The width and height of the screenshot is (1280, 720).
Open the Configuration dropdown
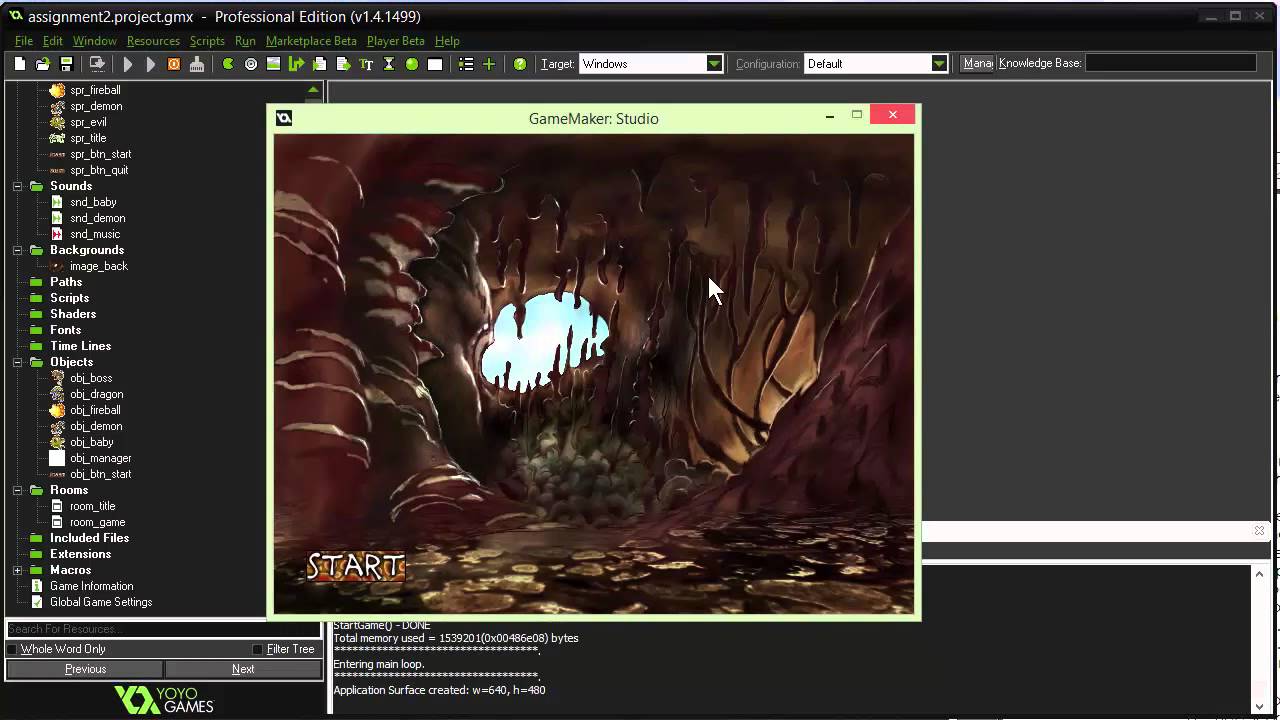pos(939,64)
